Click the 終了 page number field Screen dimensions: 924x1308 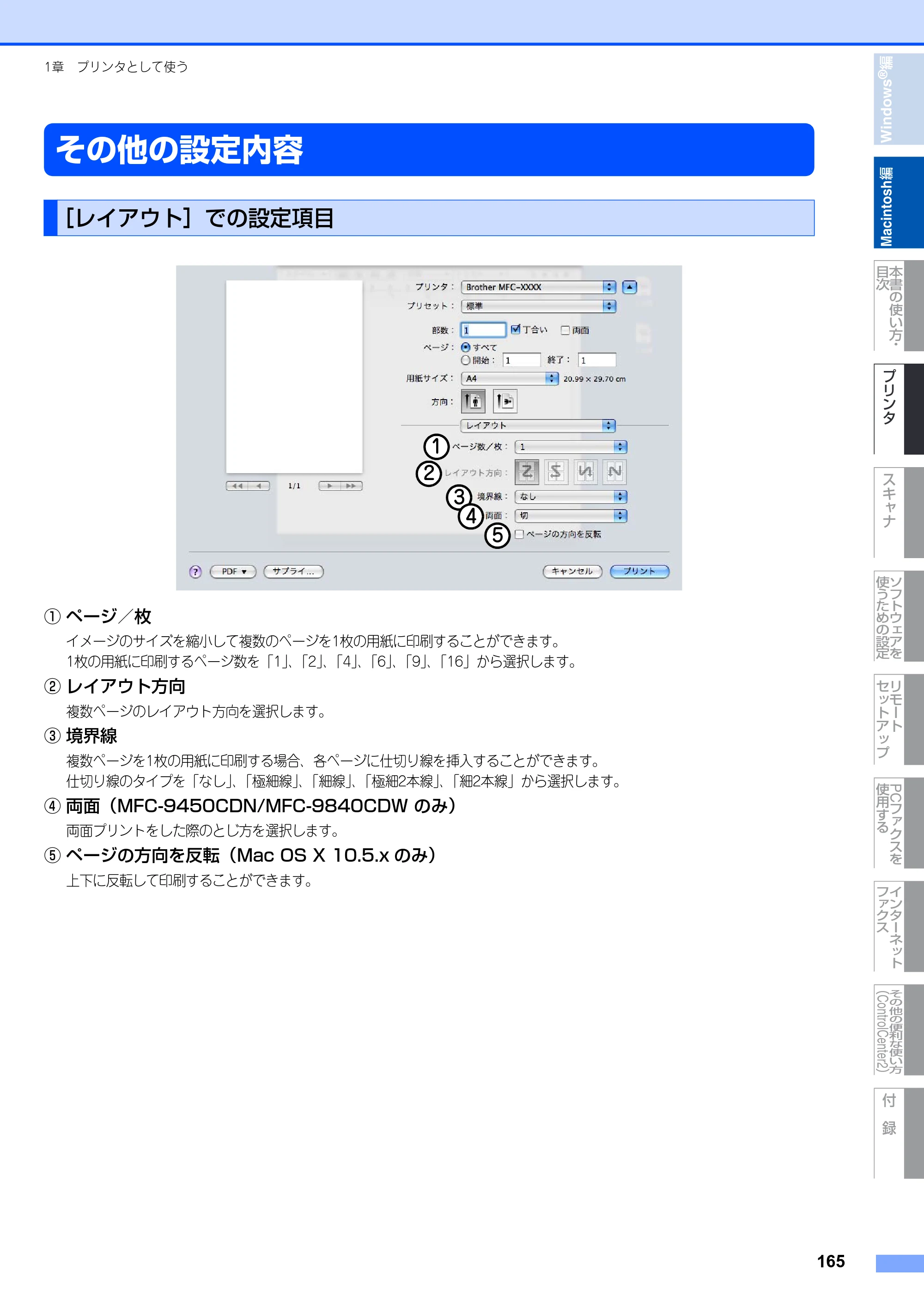click(x=597, y=360)
